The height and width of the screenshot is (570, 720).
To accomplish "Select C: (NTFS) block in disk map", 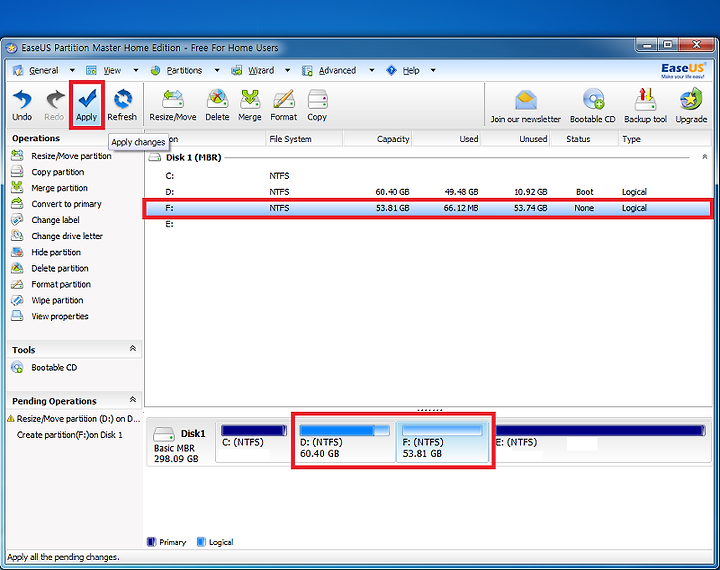I will [253, 442].
